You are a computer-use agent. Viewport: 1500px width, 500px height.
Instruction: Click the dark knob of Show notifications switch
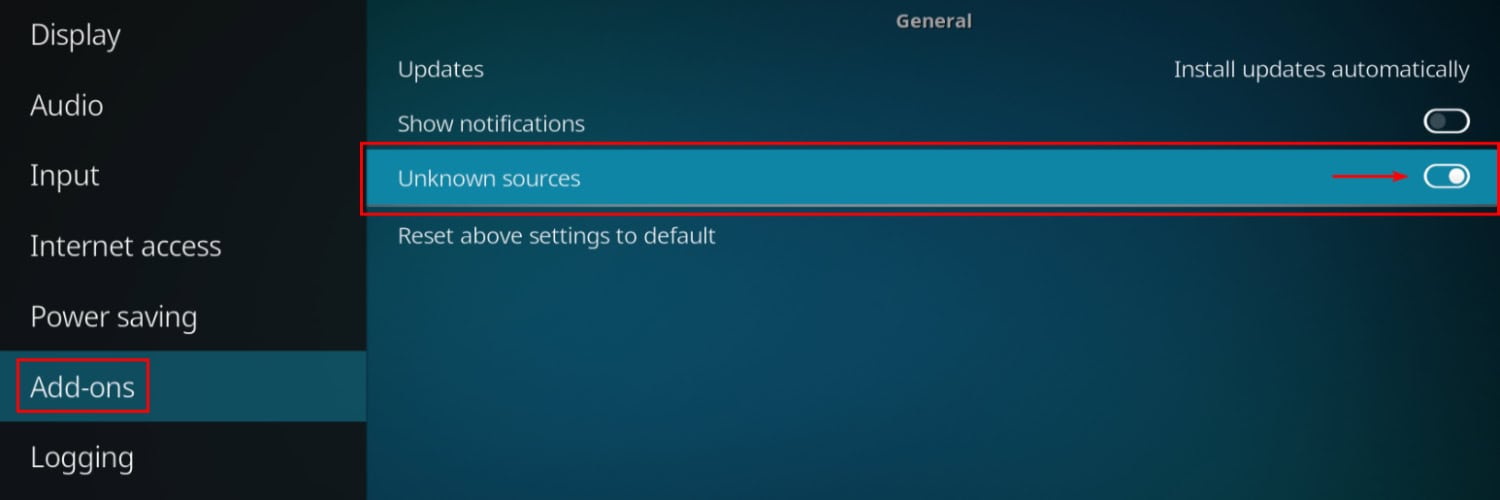[x=1436, y=122]
